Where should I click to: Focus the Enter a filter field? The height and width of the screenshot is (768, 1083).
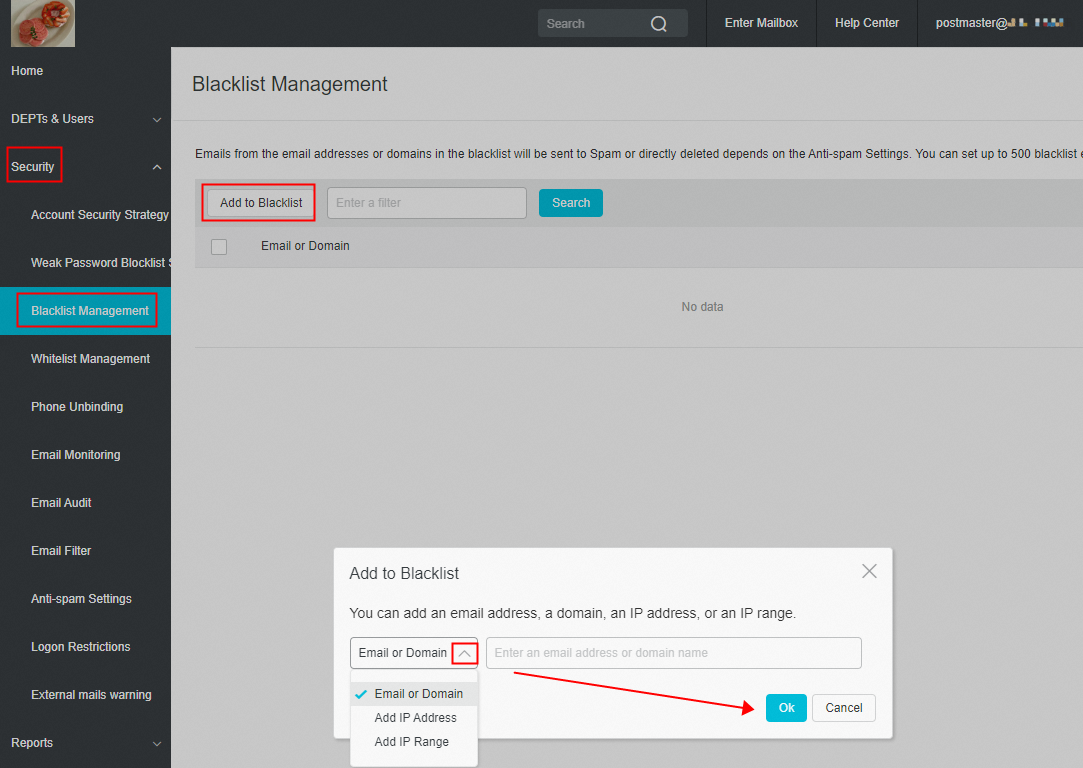427,203
